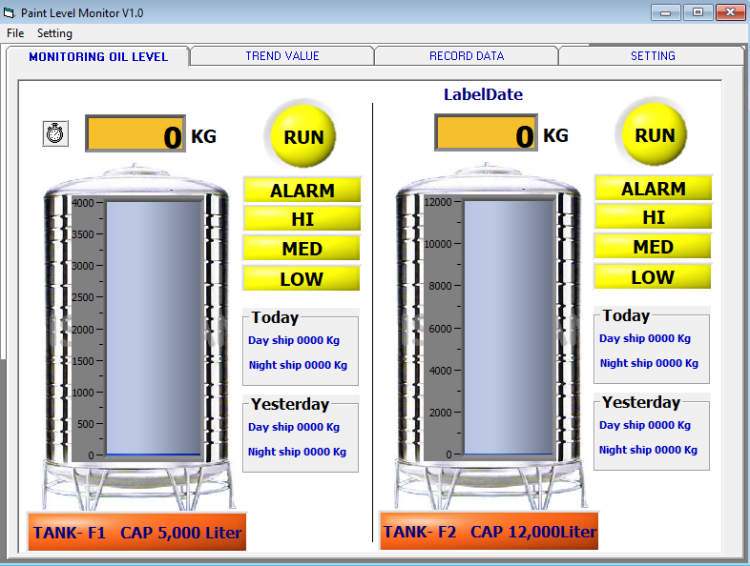Click Tank F2 Yesterday Night ship value

(648, 450)
